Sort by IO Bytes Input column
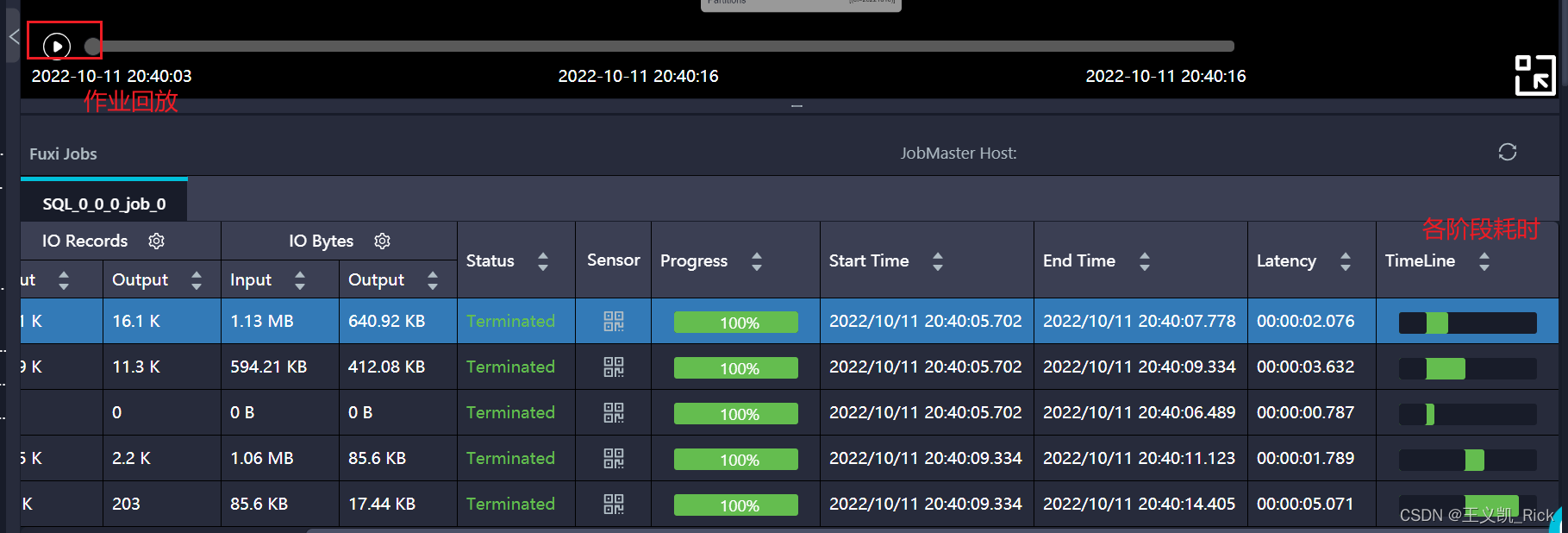Viewport: 1568px width, 533px height. click(300, 279)
